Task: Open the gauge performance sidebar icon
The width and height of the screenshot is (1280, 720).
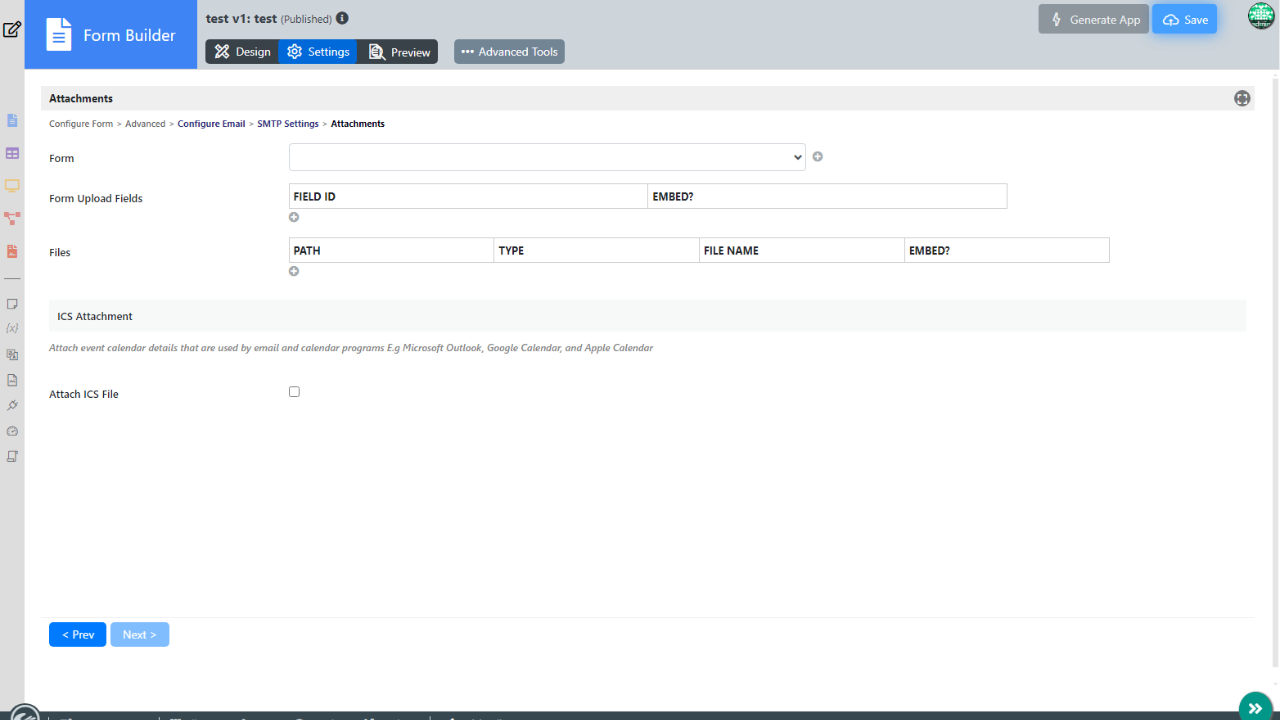Action: pyautogui.click(x=12, y=431)
